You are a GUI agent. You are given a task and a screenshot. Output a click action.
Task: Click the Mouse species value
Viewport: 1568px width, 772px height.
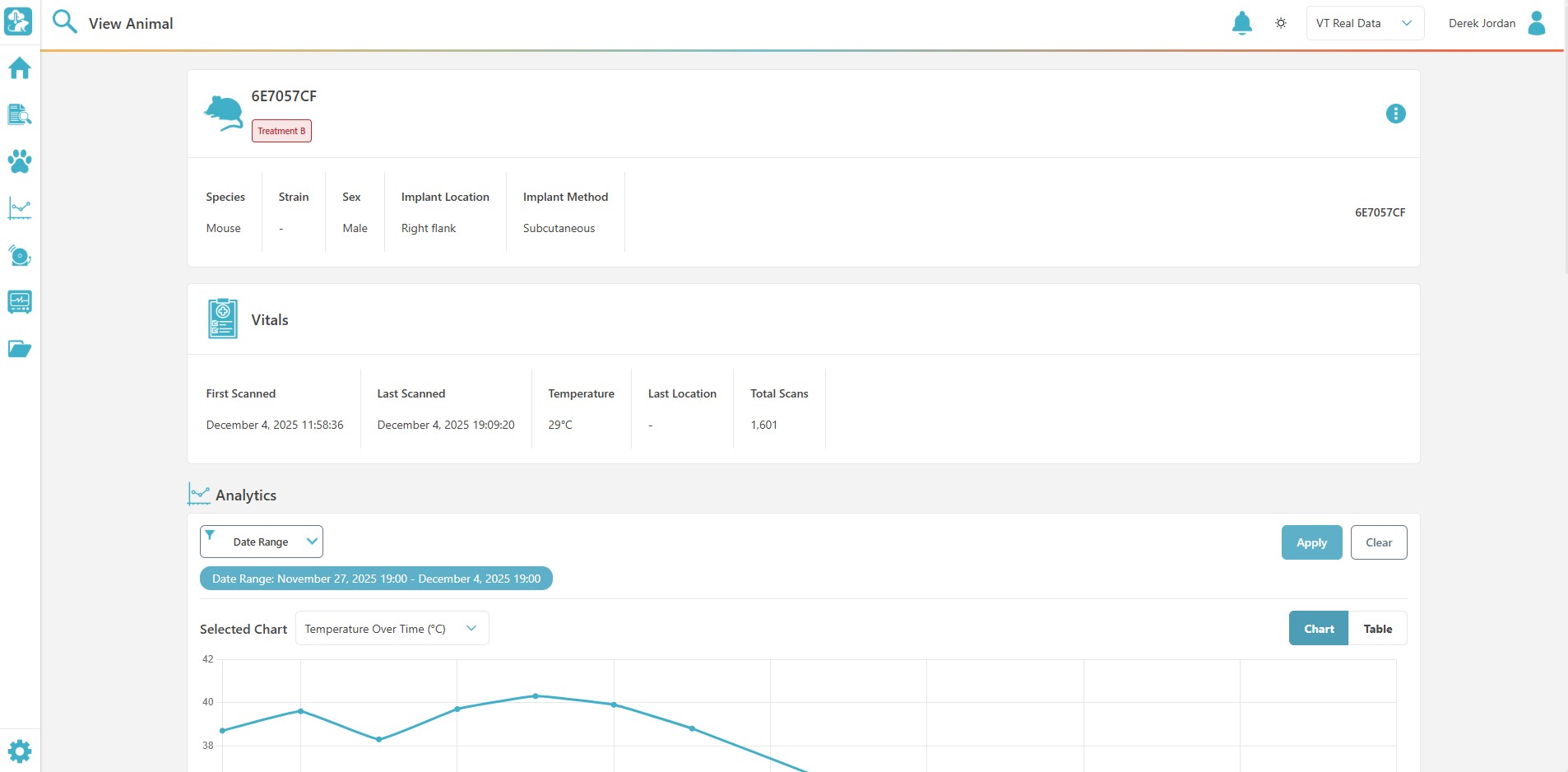coord(224,228)
